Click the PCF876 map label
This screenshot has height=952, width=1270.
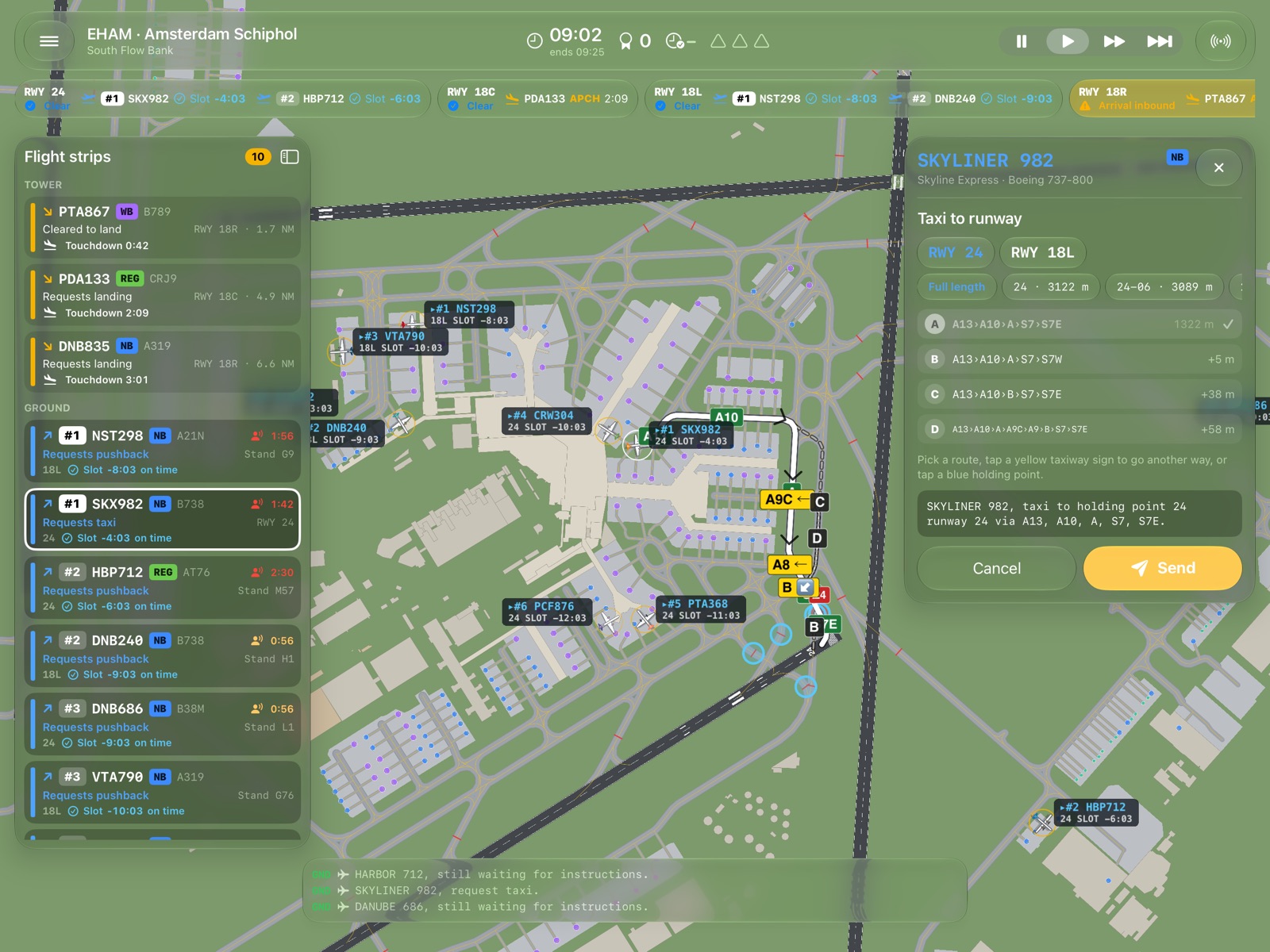click(548, 612)
